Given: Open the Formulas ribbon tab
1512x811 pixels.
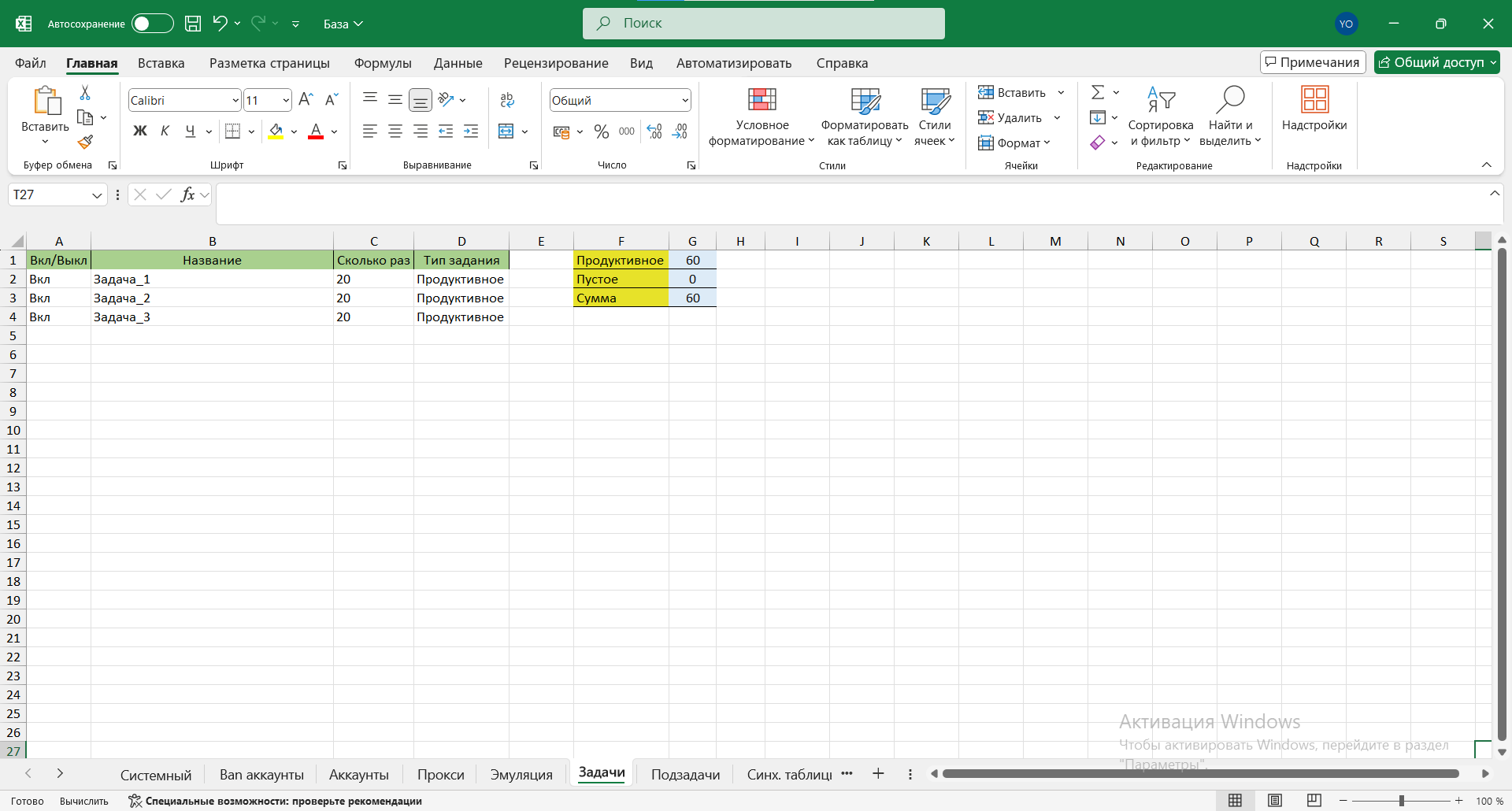Looking at the screenshot, I should pyautogui.click(x=383, y=63).
